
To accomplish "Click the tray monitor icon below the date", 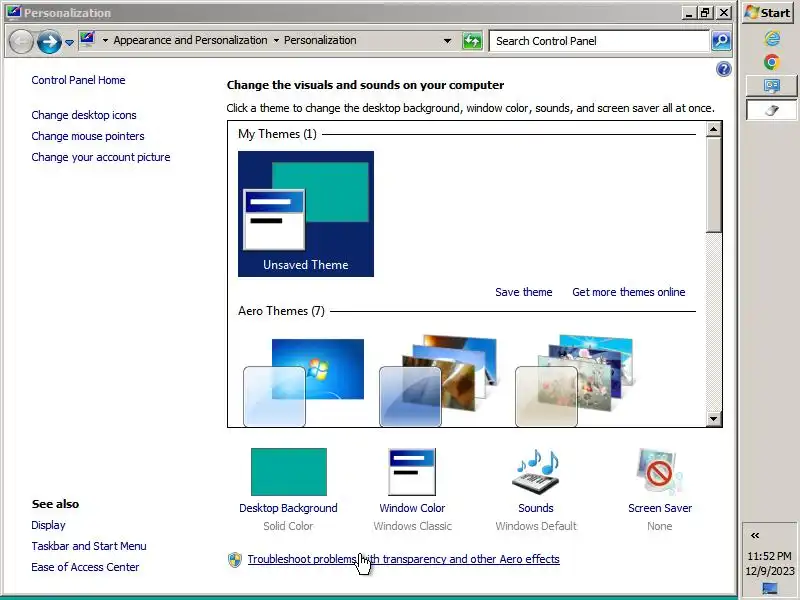I will coord(769,589).
